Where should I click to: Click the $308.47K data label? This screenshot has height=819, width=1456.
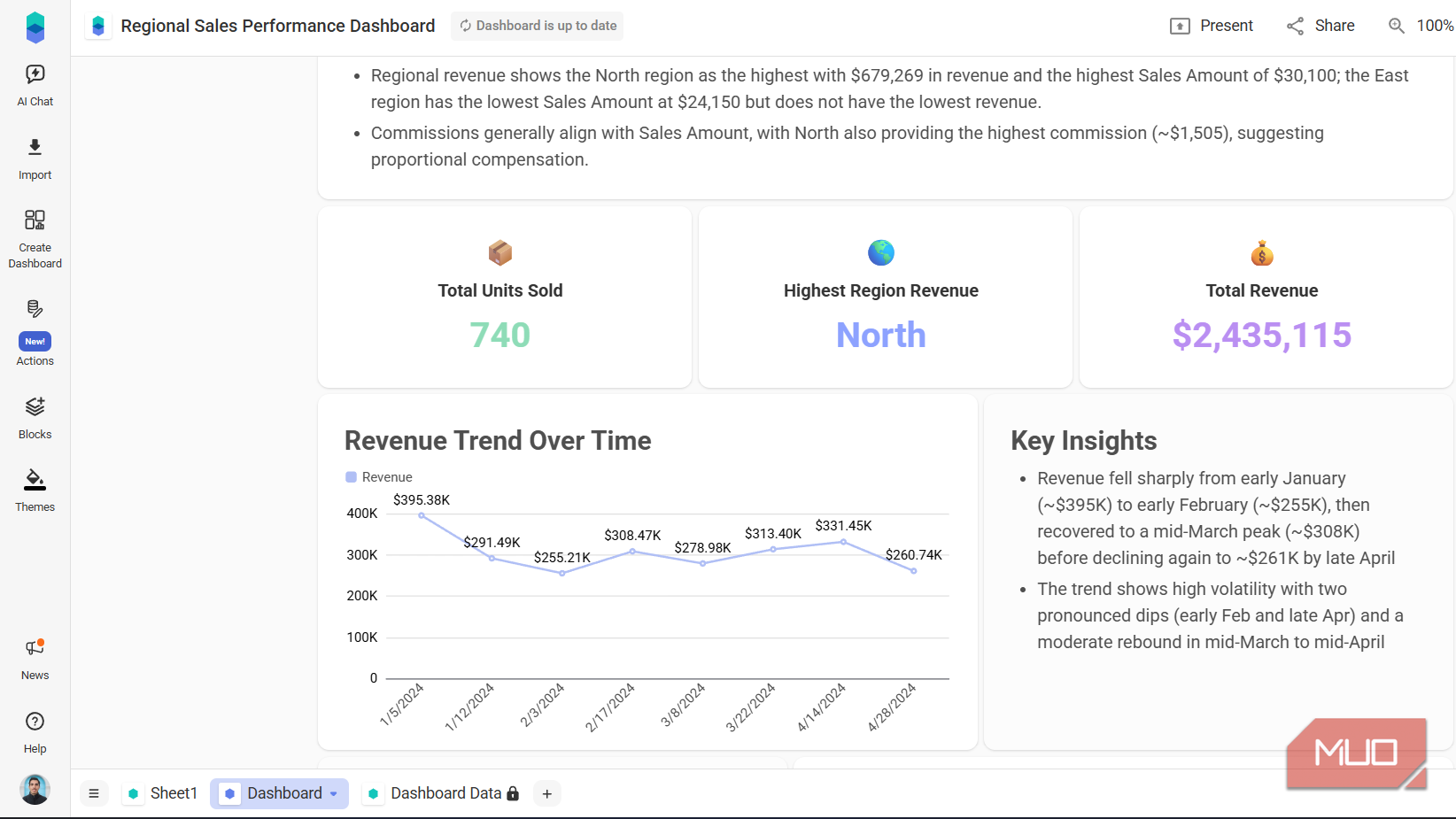632,536
